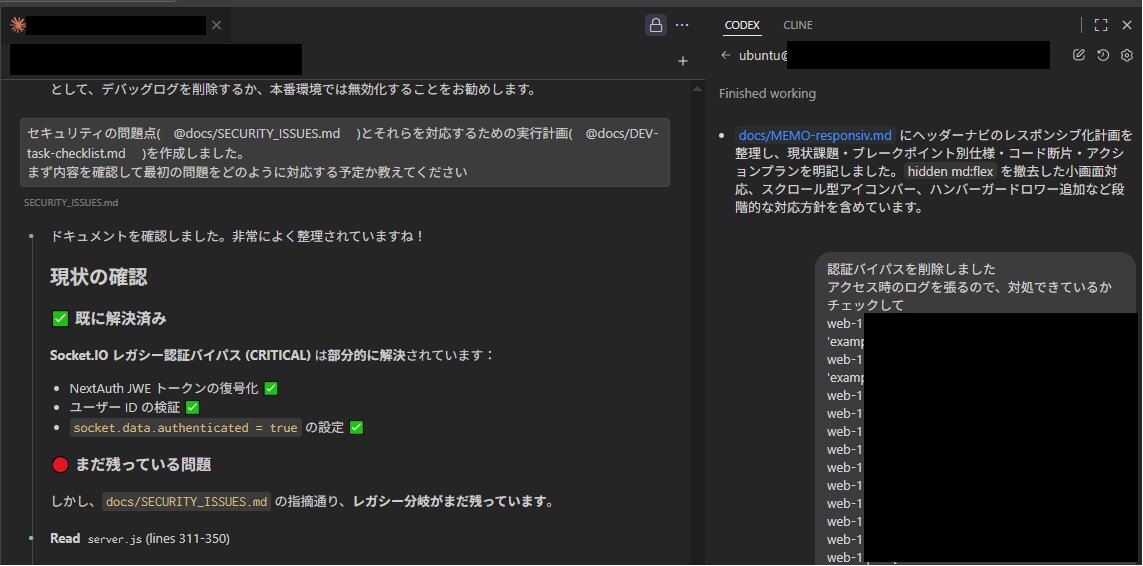Viewport: 1143px width, 566px height.
Task: Click the Finished working status text
Action: (767, 94)
